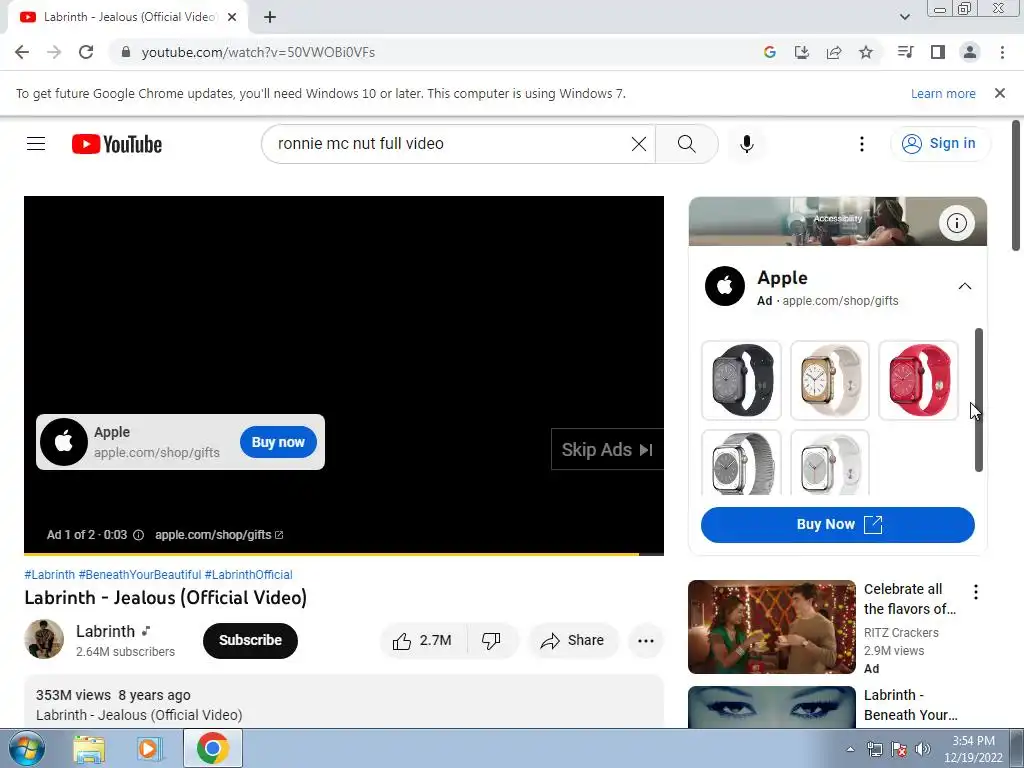This screenshot has height=768, width=1024.
Task: Show hidden system tray icons arrow
Action: pyautogui.click(x=850, y=749)
